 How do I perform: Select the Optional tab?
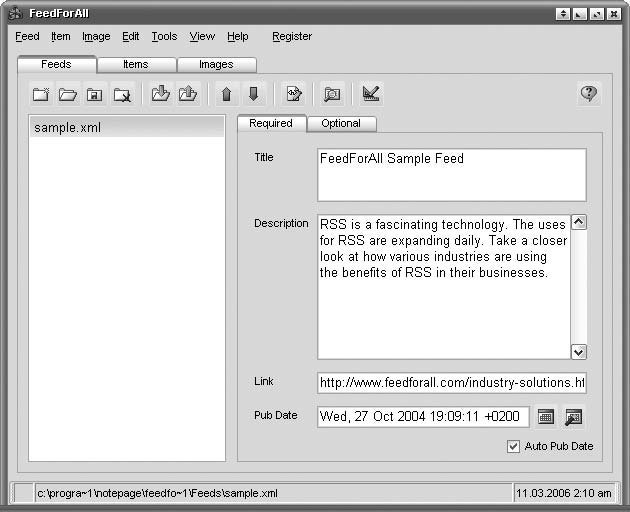coord(341,124)
